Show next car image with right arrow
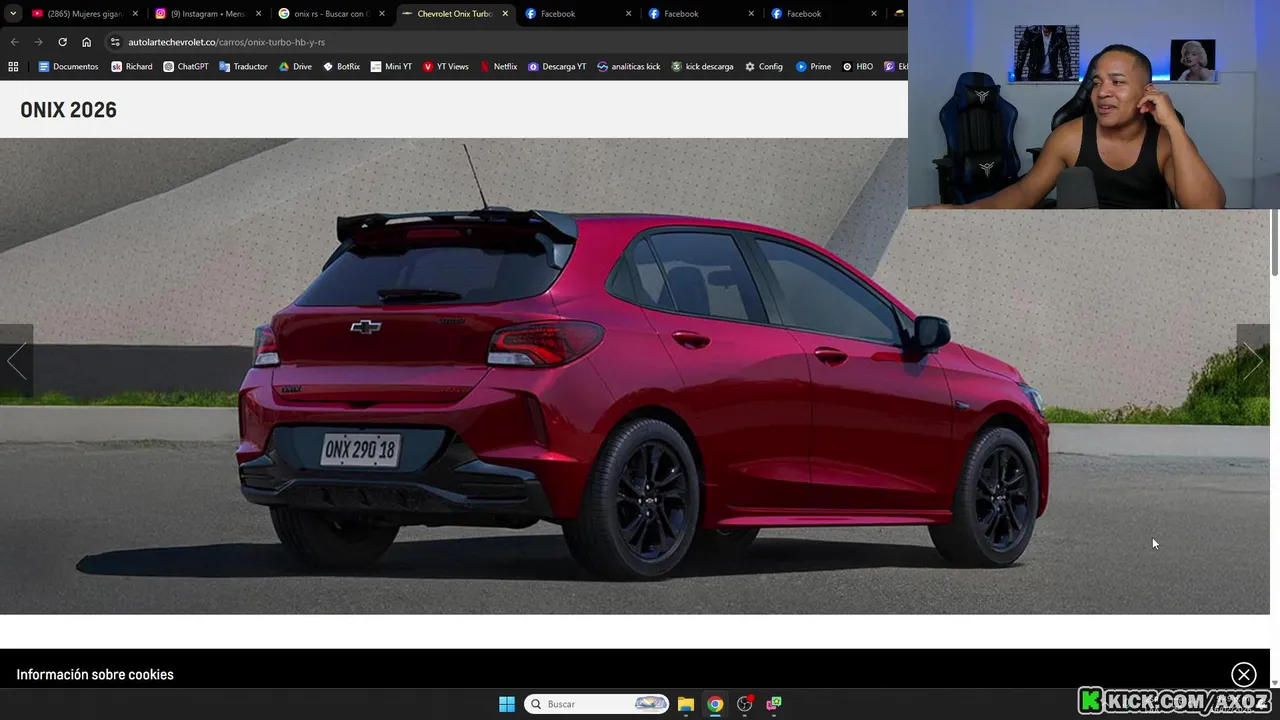 (1253, 361)
